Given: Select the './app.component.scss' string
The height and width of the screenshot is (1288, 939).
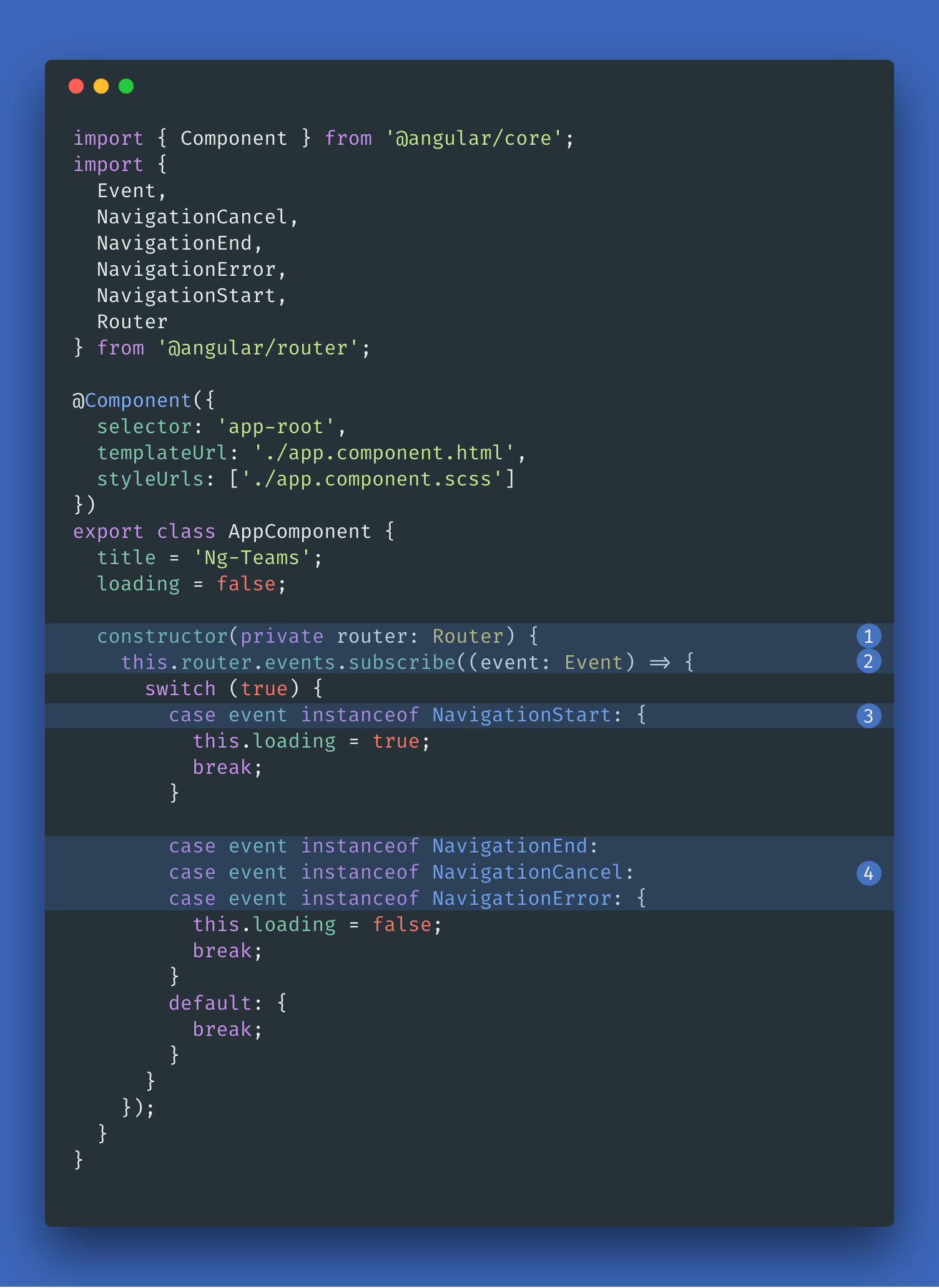Looking at the screenshot, I should 372,479.
